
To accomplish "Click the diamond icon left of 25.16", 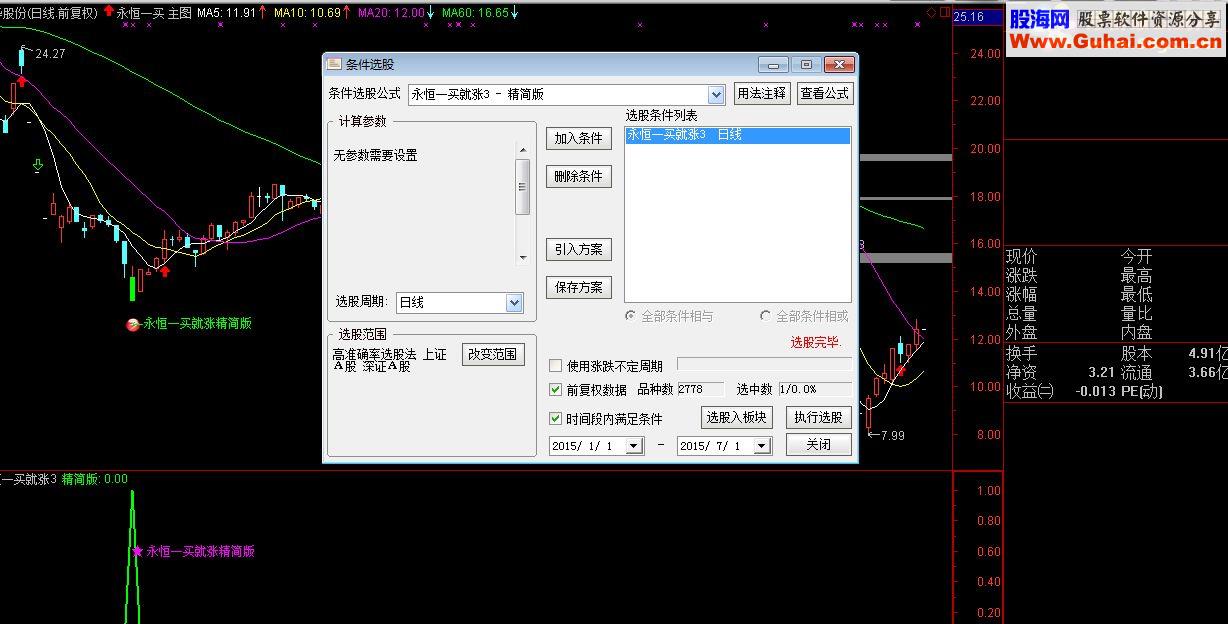I will click(x=930, y=12).
